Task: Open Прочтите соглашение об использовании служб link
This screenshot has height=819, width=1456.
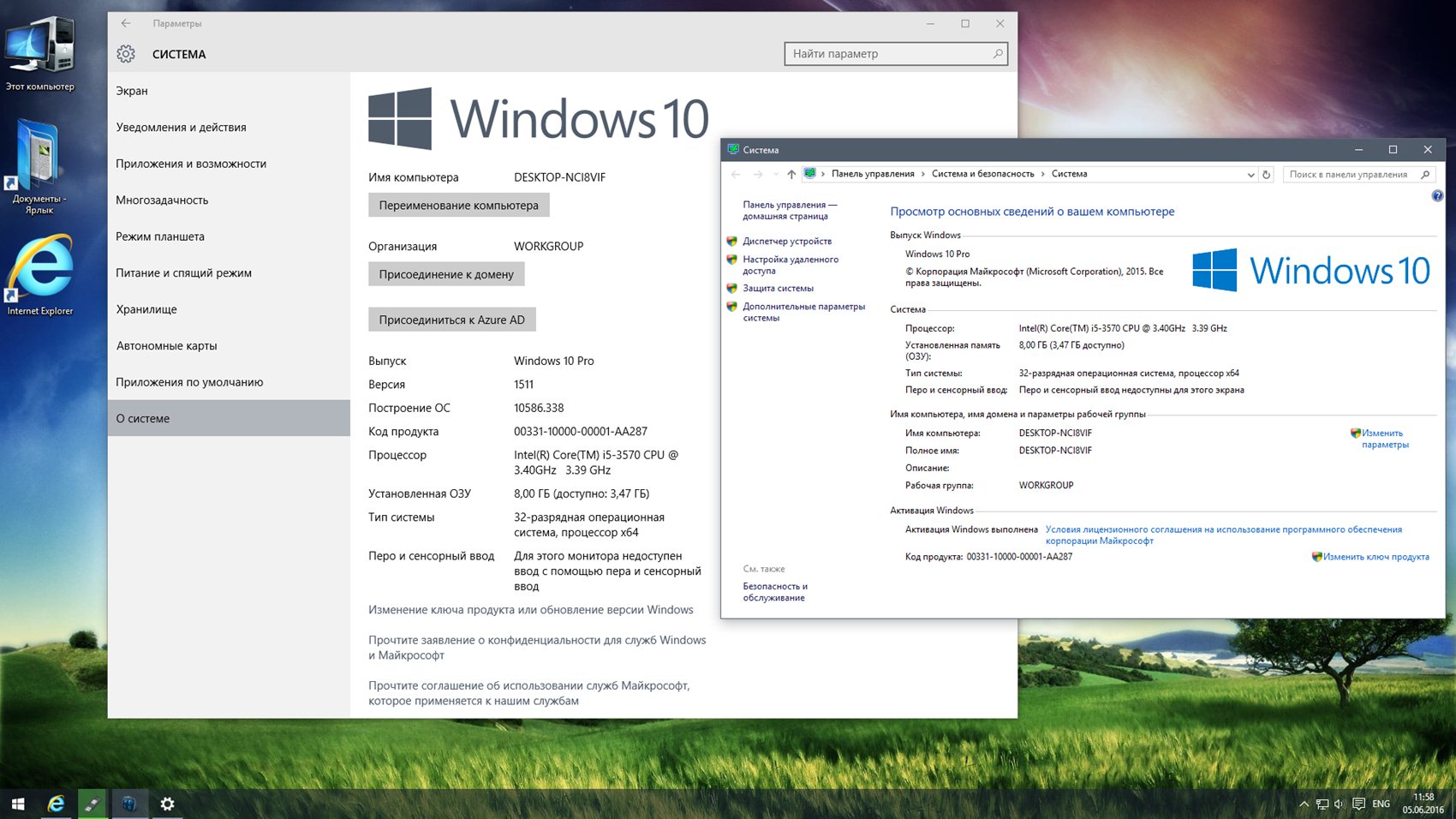Action: 529,693
